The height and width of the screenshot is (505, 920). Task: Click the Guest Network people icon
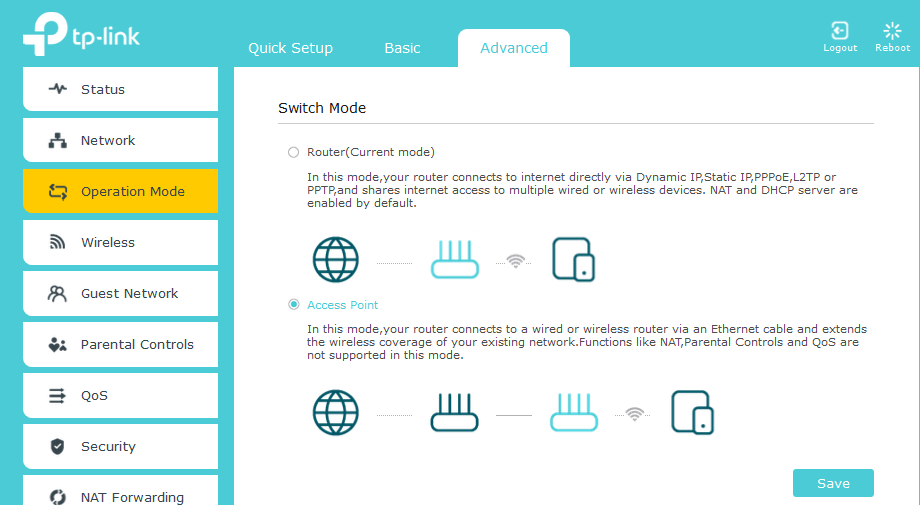point(58,294)
